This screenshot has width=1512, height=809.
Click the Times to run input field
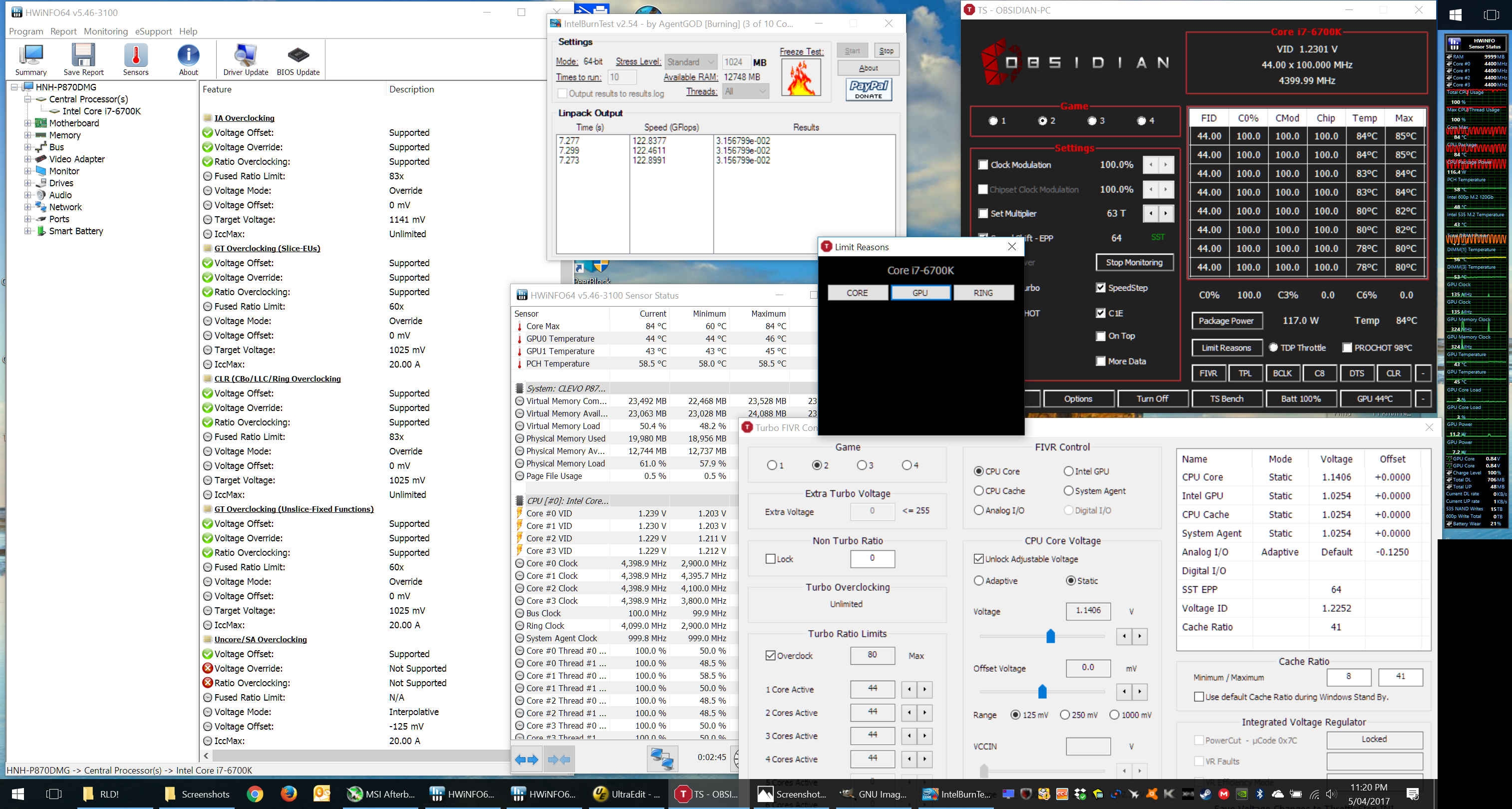pyautogui.click(x=621, y=77)
